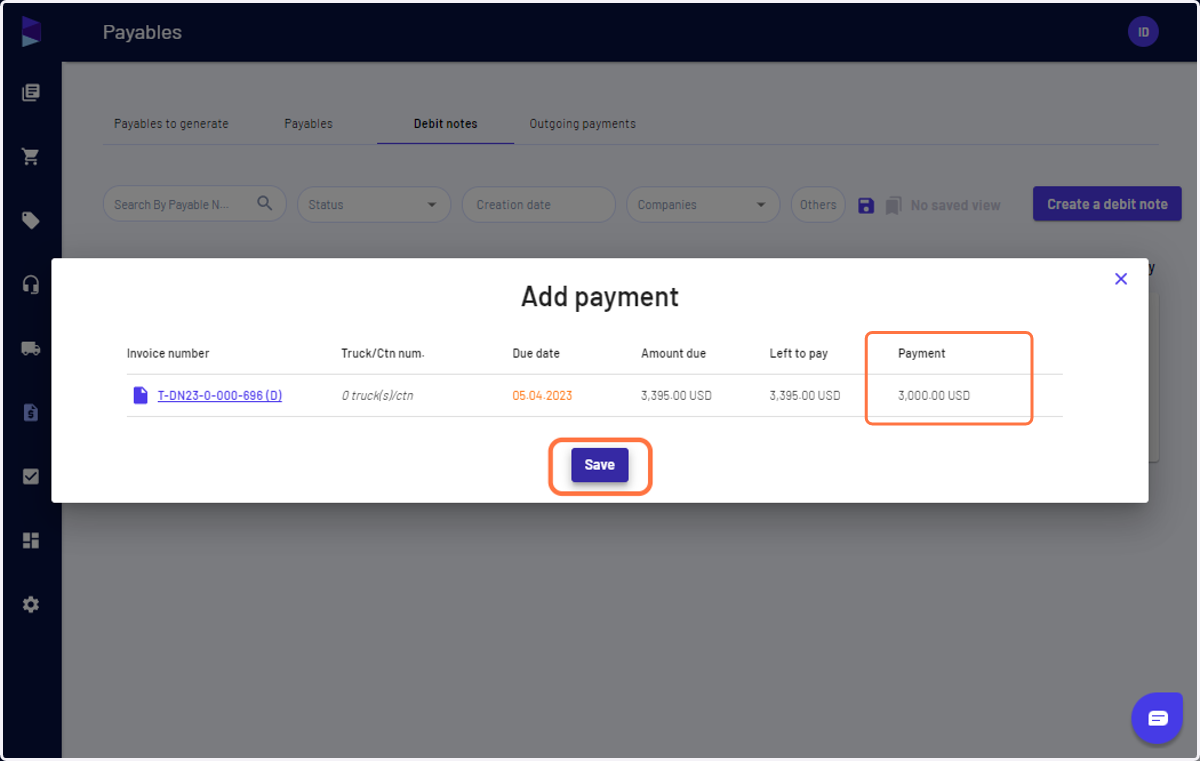This screenshot has width=1200, height=761.
Task: Expand the Status dropdown
Action: point(375,204)
